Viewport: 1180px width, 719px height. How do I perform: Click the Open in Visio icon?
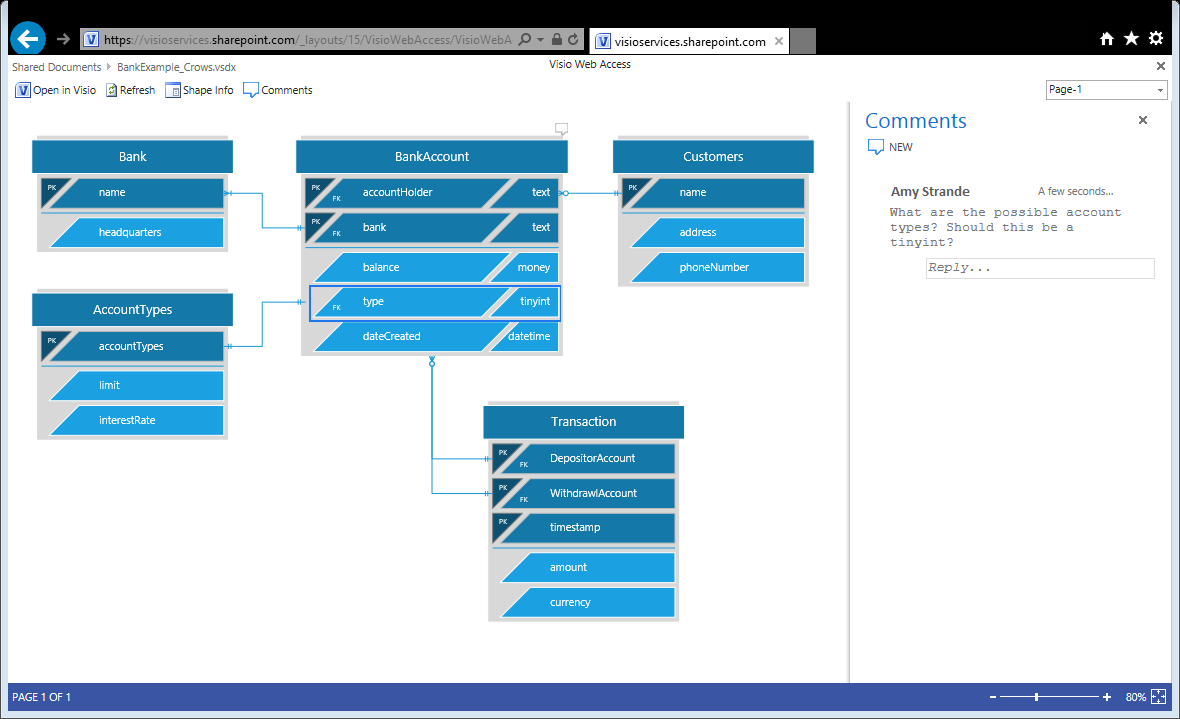23,90
